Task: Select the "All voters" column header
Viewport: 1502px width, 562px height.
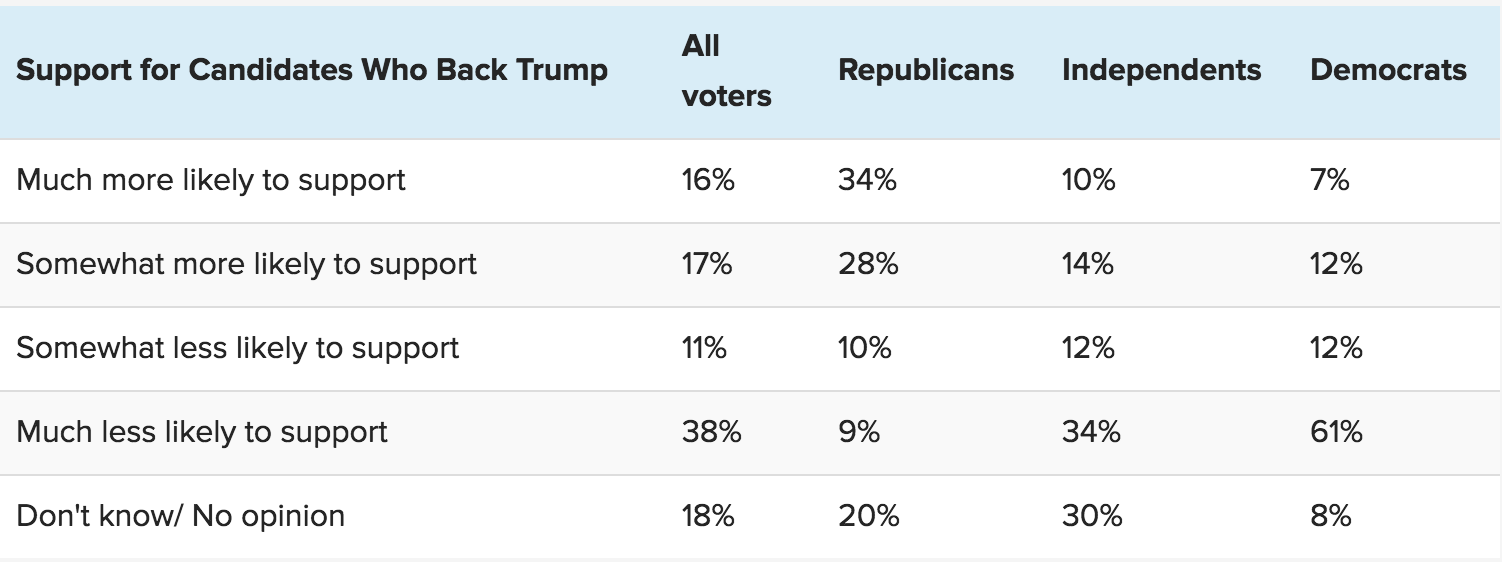Action: (x=726, y=71)
